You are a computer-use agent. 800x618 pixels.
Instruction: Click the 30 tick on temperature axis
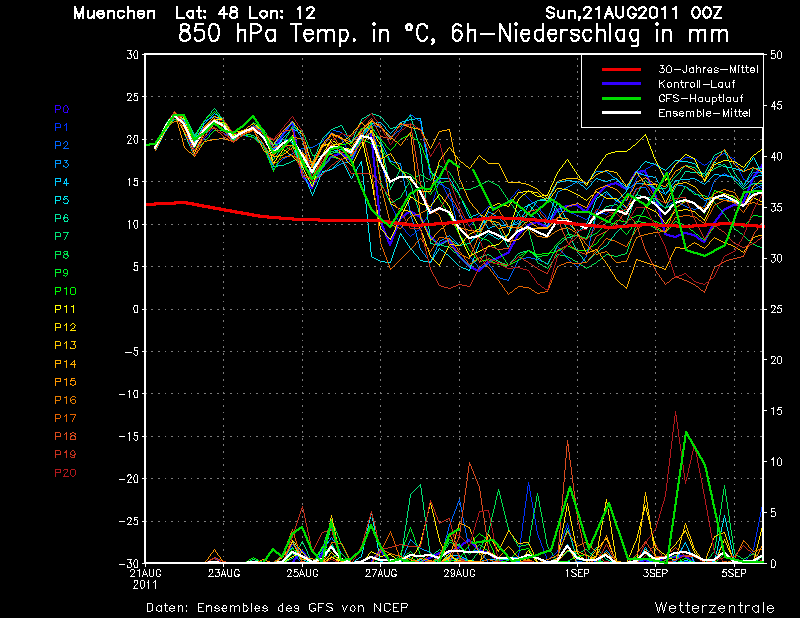[x=132, y=55]
